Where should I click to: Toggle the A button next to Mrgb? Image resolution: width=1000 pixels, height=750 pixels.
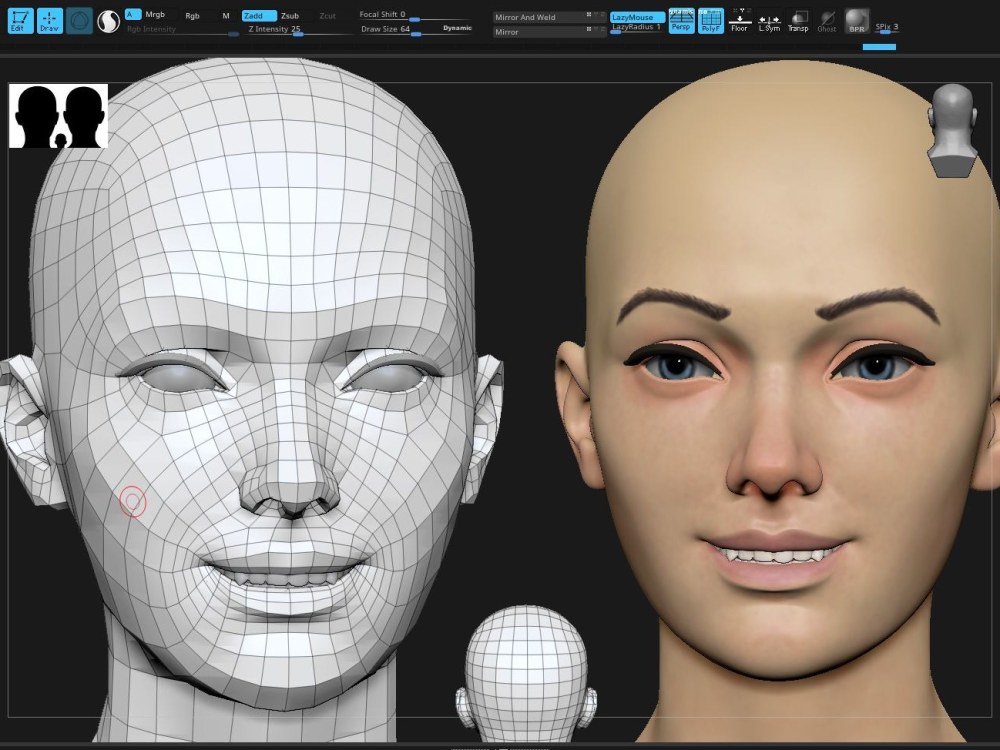click(132, 14)
